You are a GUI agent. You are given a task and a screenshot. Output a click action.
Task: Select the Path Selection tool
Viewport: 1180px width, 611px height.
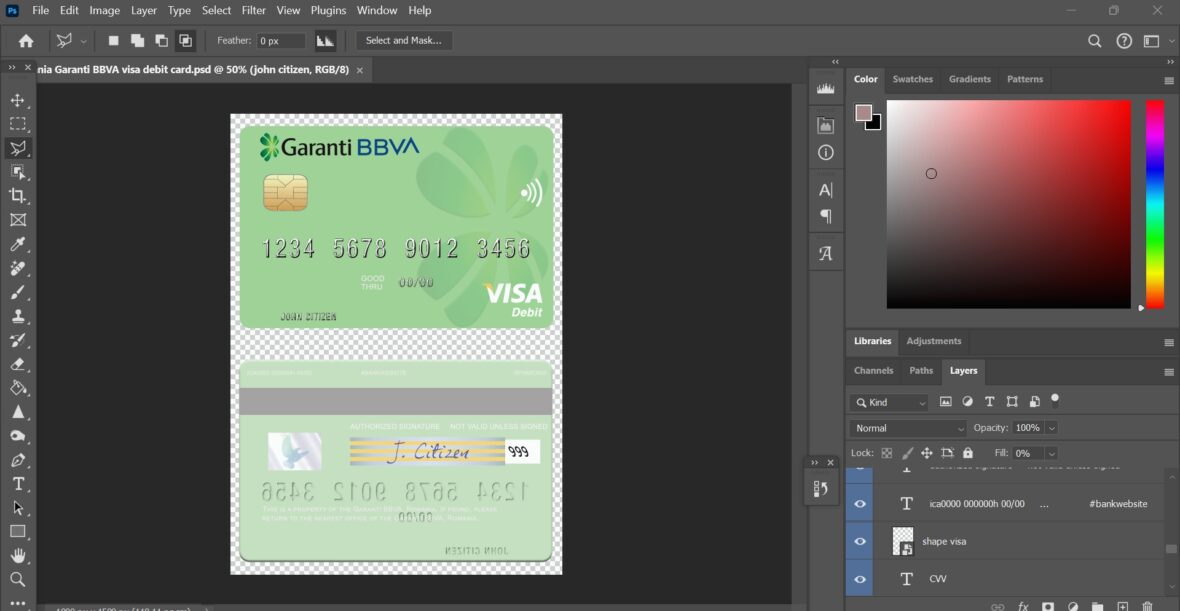[x=18, y=508]
